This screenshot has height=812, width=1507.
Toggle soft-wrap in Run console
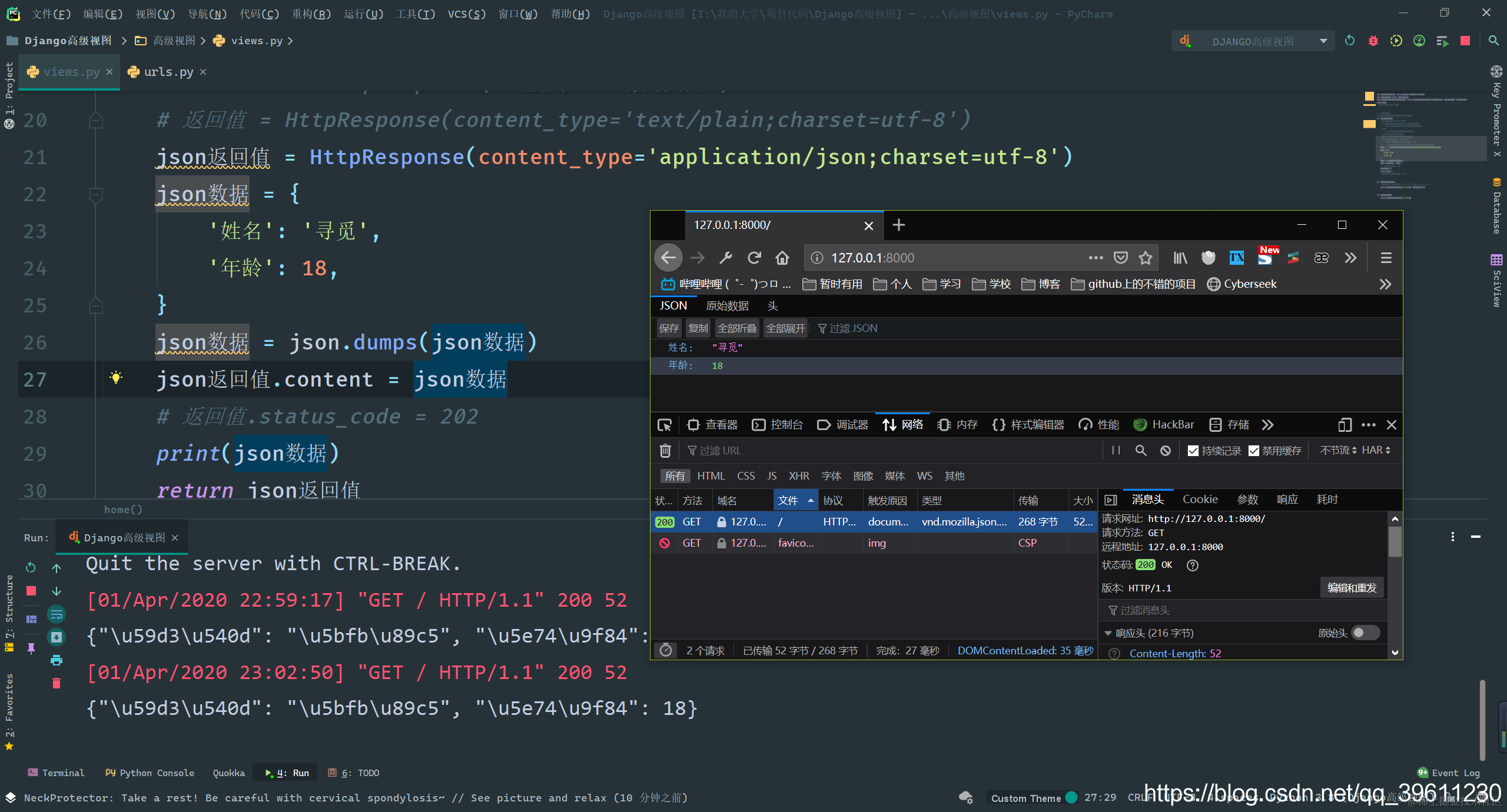56,614
